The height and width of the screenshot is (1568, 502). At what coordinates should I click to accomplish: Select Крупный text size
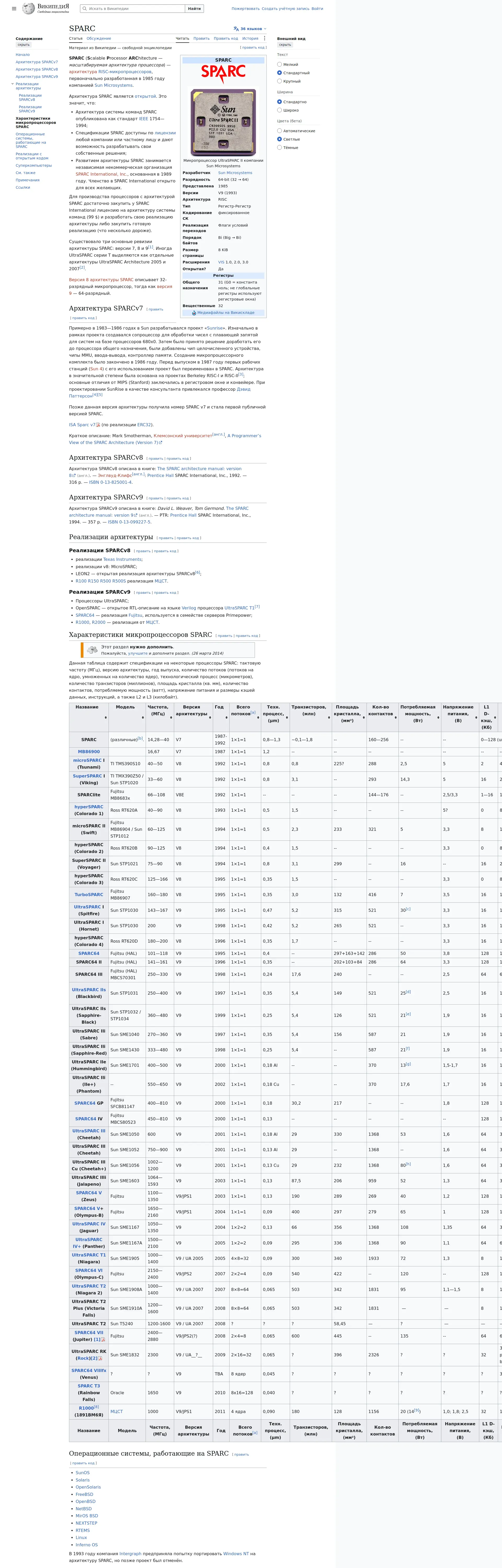point(280,81)
